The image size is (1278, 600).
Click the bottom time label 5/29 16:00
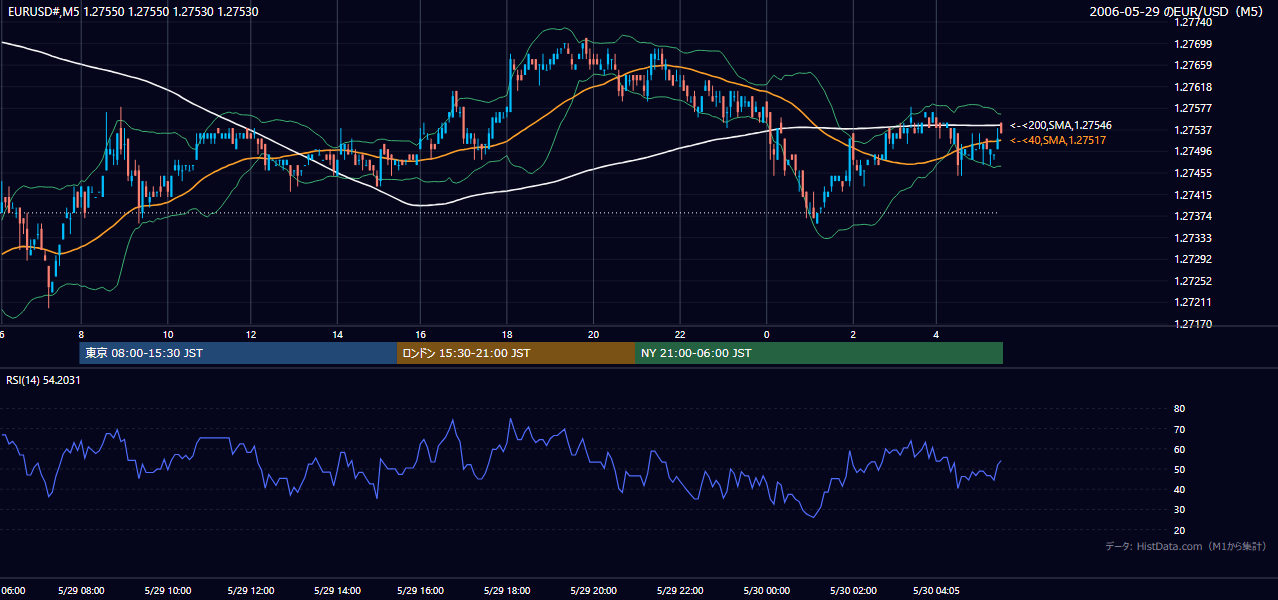pos(422,590)
